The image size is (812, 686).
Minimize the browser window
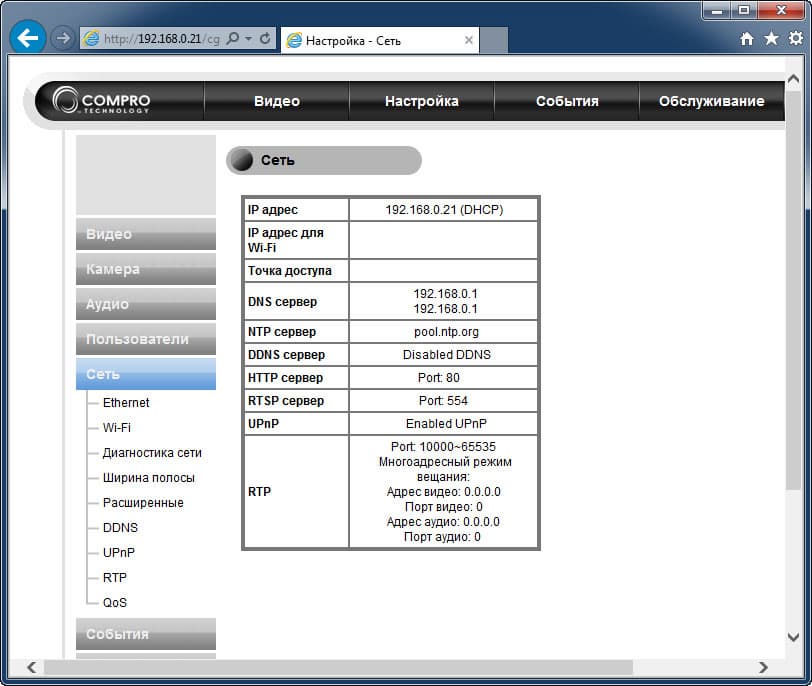[717, 10]
